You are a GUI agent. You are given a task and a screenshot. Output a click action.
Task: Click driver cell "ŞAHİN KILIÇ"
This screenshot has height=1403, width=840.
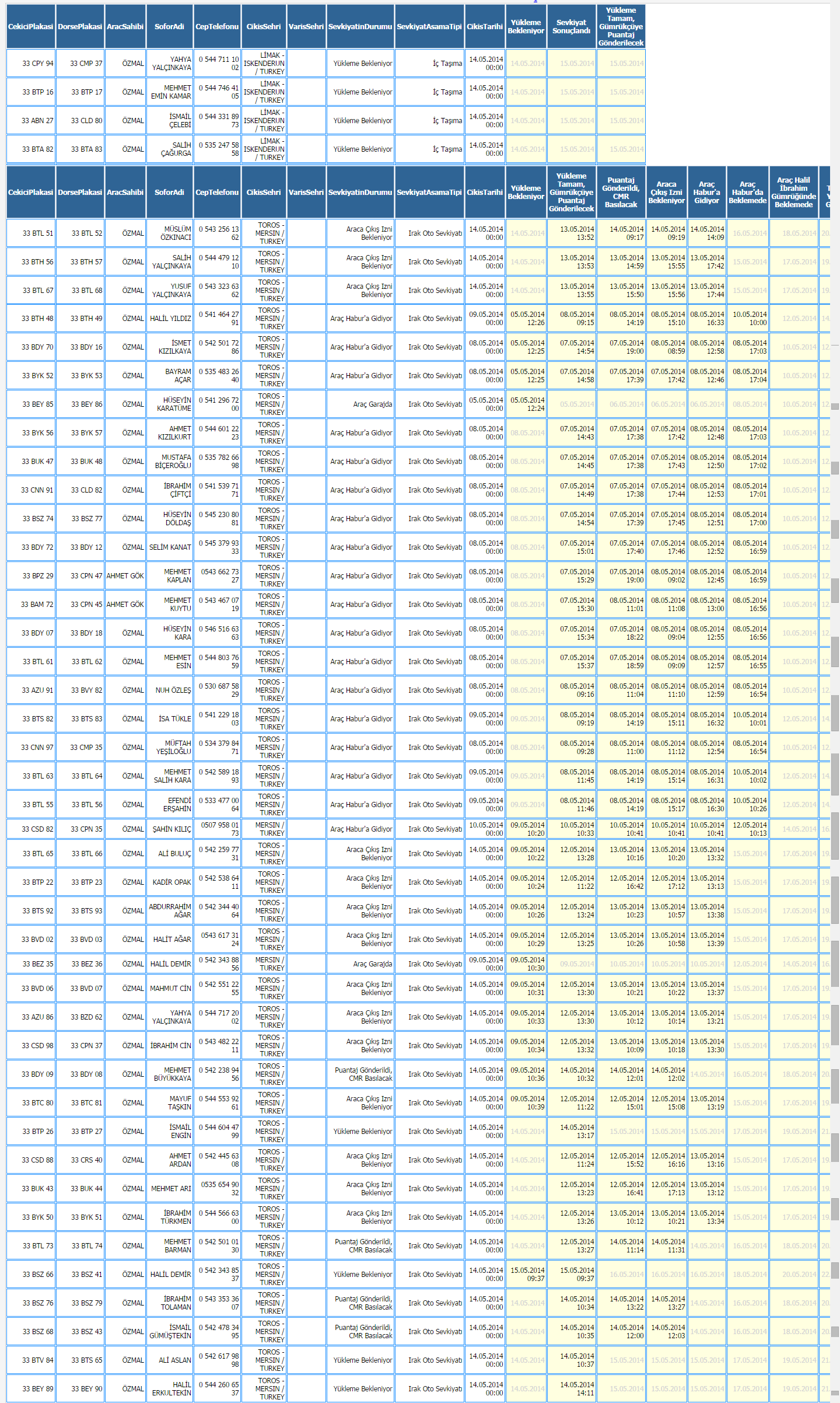[169, 829]
